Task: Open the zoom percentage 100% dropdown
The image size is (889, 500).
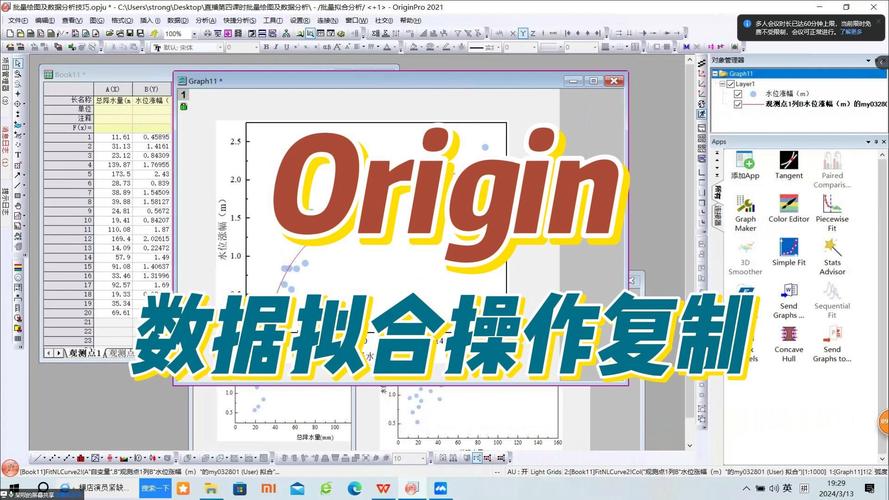Action: 194,34
